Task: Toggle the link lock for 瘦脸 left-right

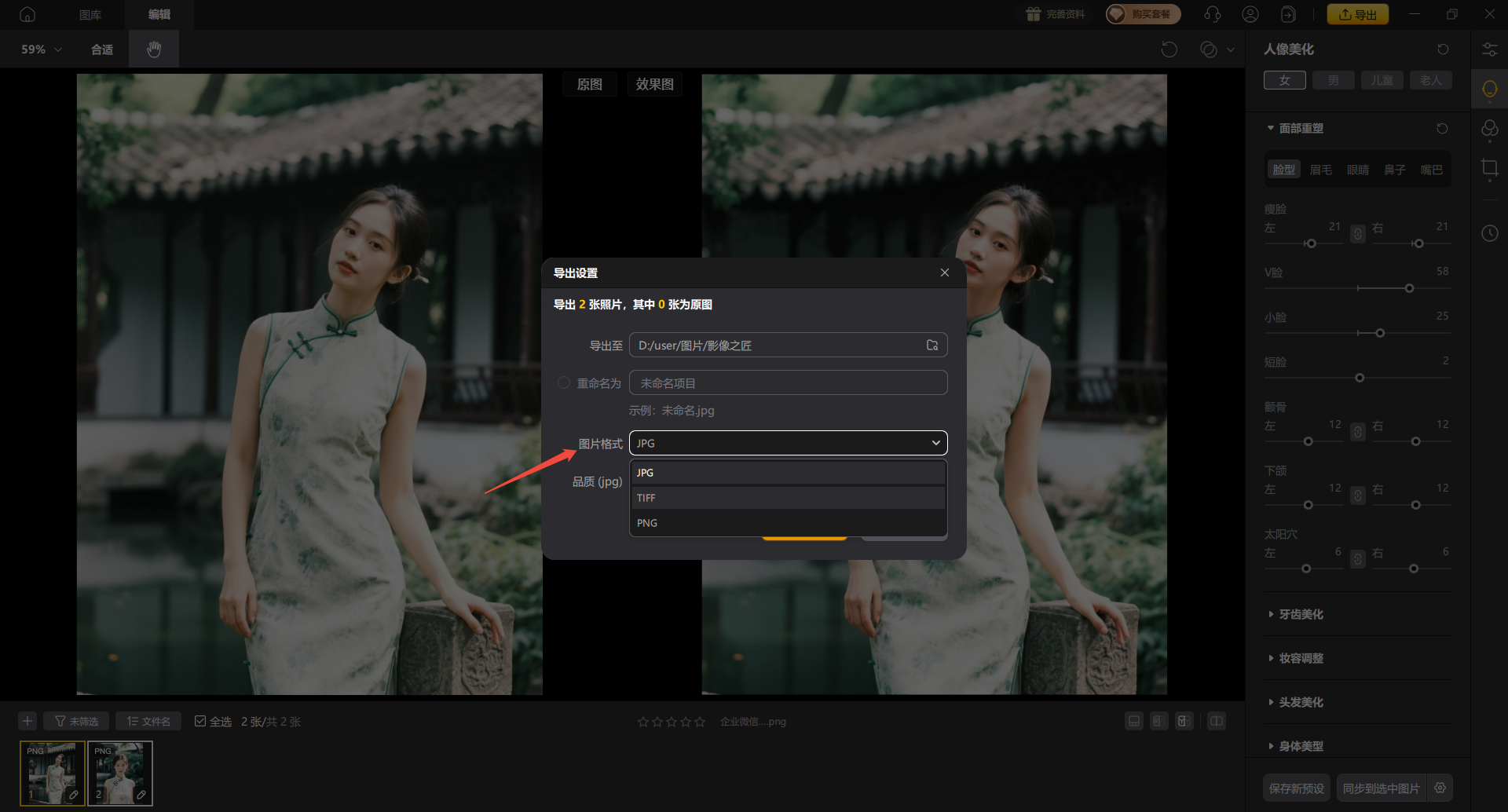Action: tap(1357, 235)
